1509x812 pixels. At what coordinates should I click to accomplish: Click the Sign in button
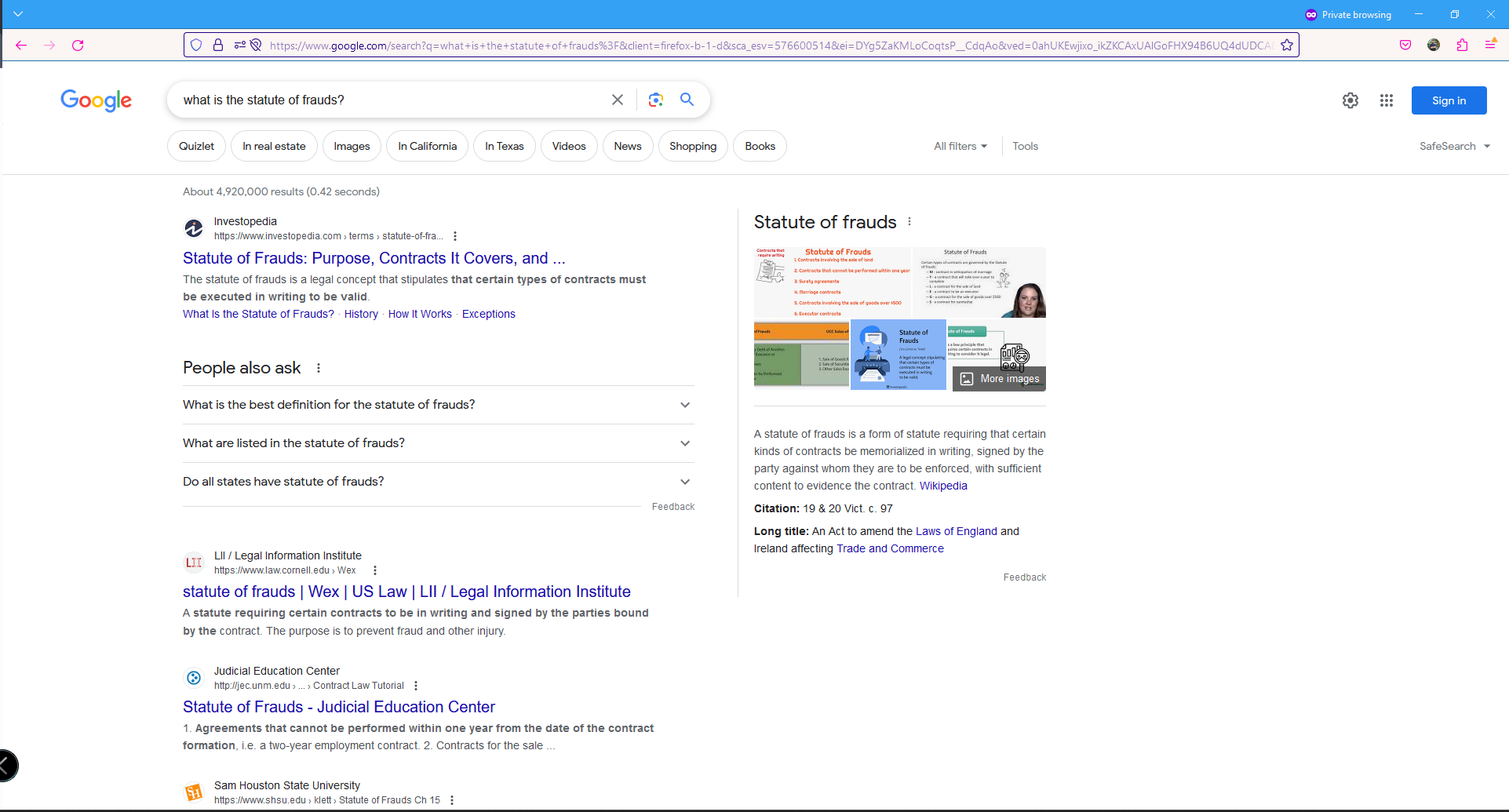(1449, 100)
